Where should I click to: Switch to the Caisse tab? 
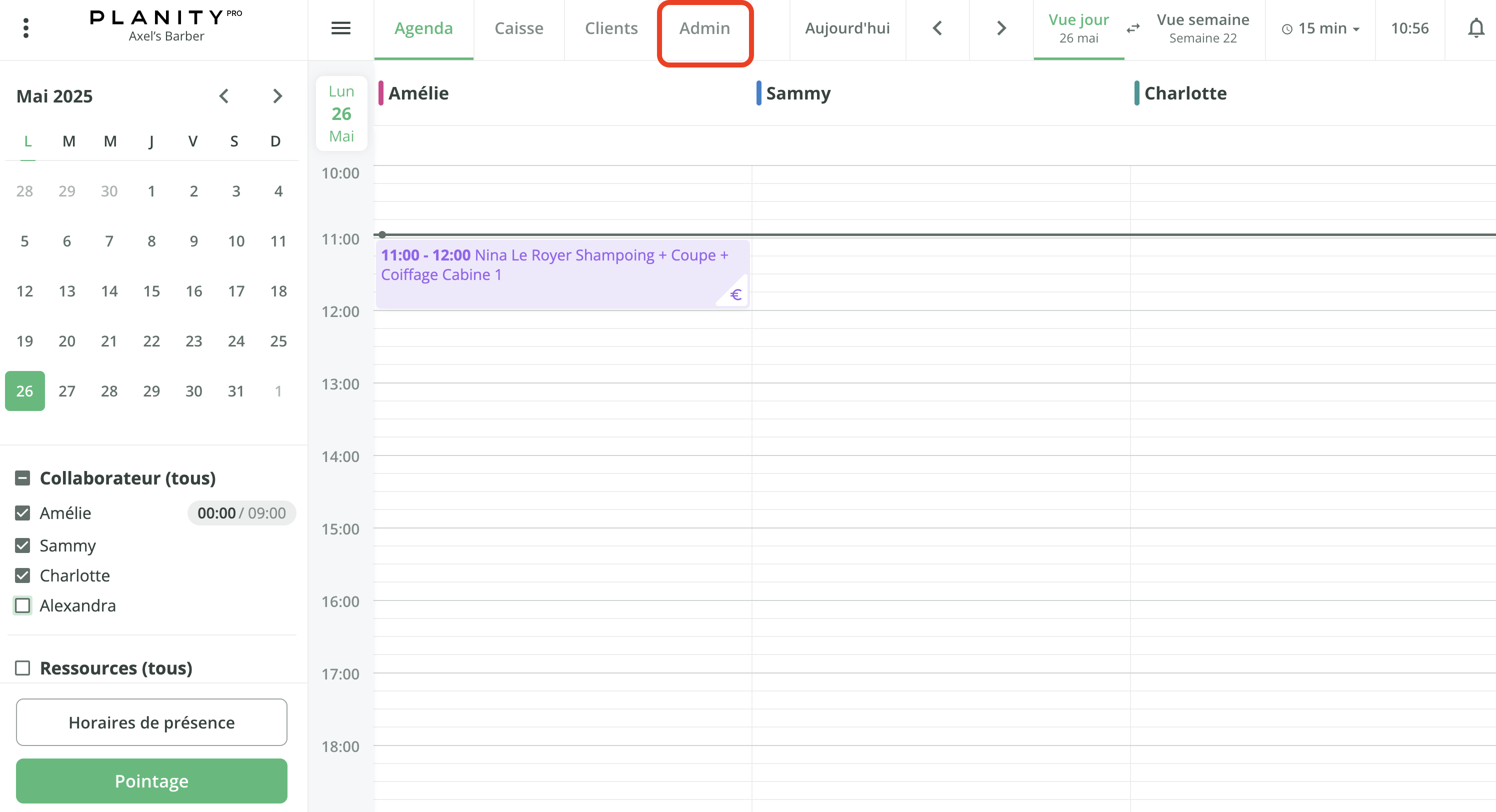(518, 28)
